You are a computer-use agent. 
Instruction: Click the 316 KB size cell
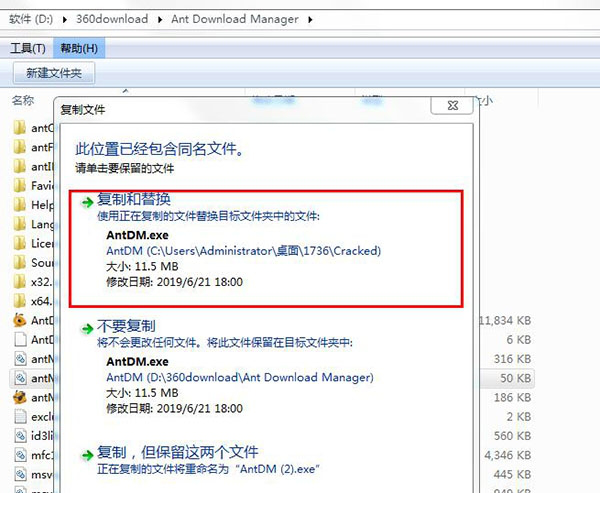pos(512,359)
